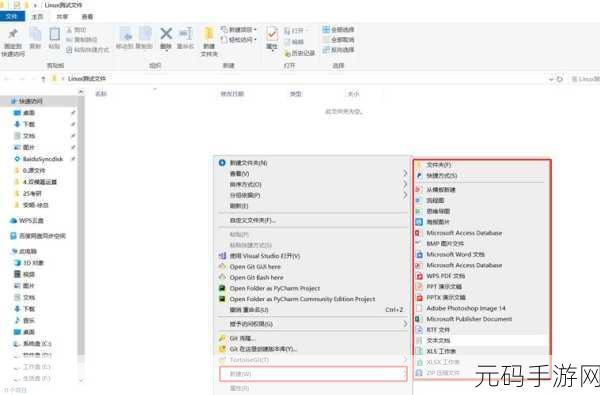Choose XLS worksheet in New submenu
This screenshot has height=395, width=600.
pyautogui.click(x=441, y=351)
